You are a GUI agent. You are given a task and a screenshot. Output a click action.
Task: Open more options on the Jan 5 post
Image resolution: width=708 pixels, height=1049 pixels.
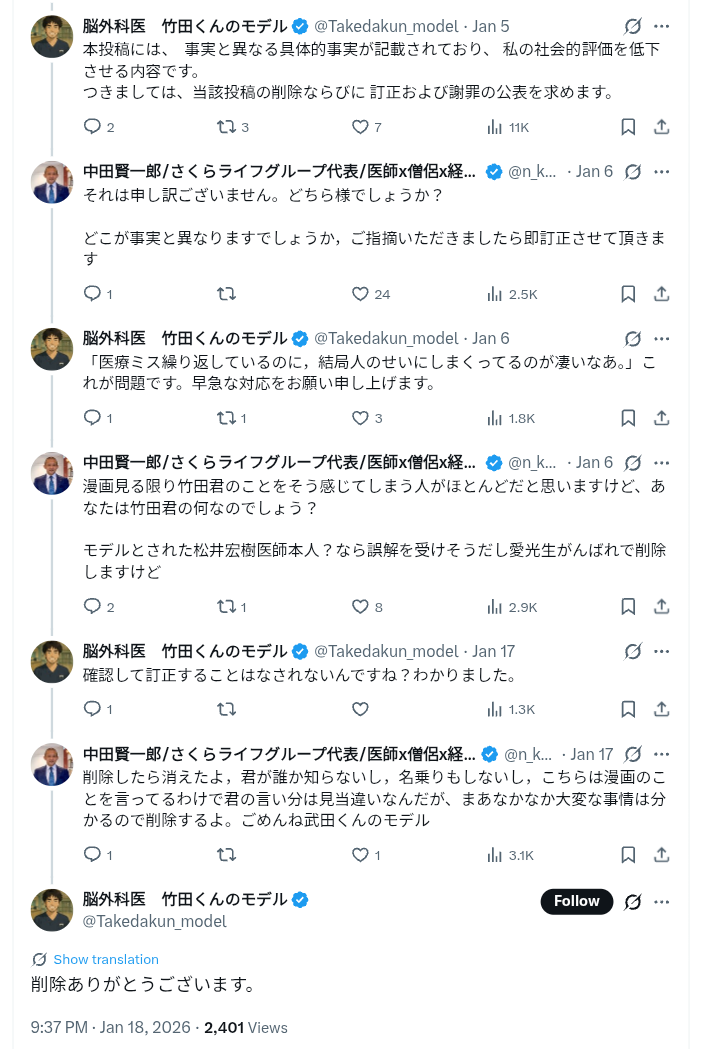tap(661, 27)
